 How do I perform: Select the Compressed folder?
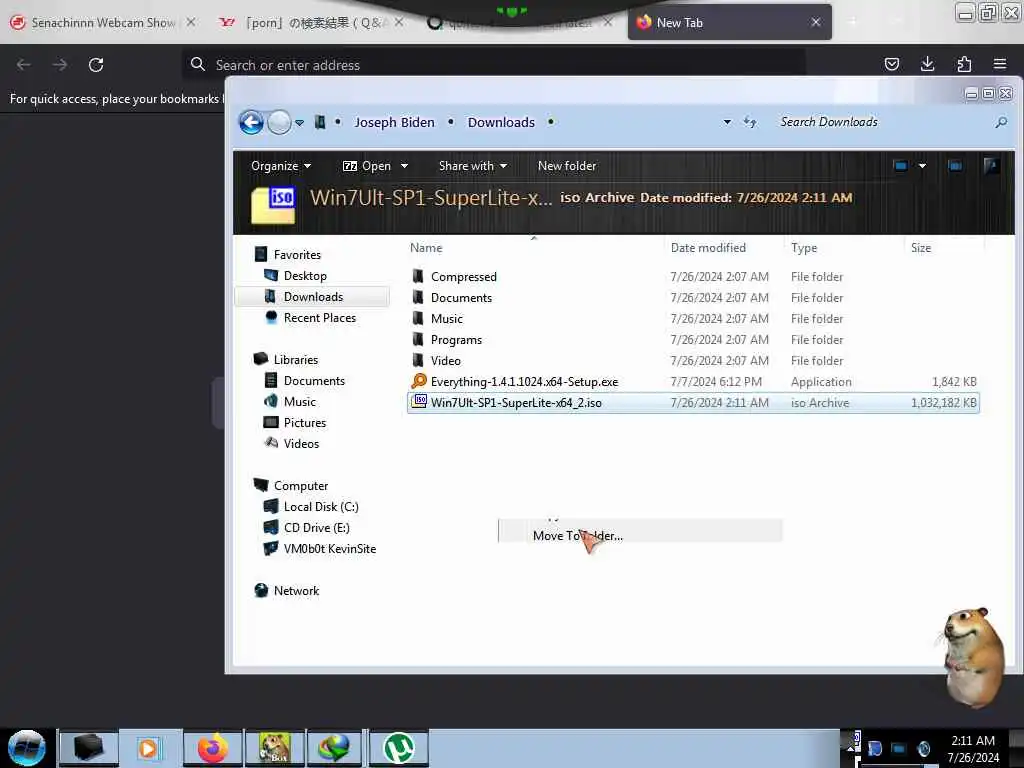463,277
